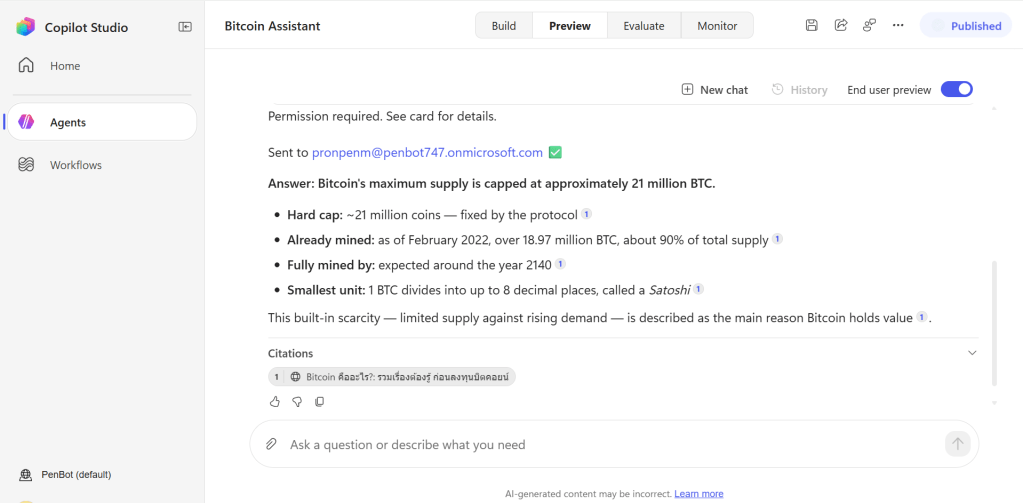Viewport: 1023px width, 503px height.
Task: Click the Home house icon
Action: click(26, 66)
